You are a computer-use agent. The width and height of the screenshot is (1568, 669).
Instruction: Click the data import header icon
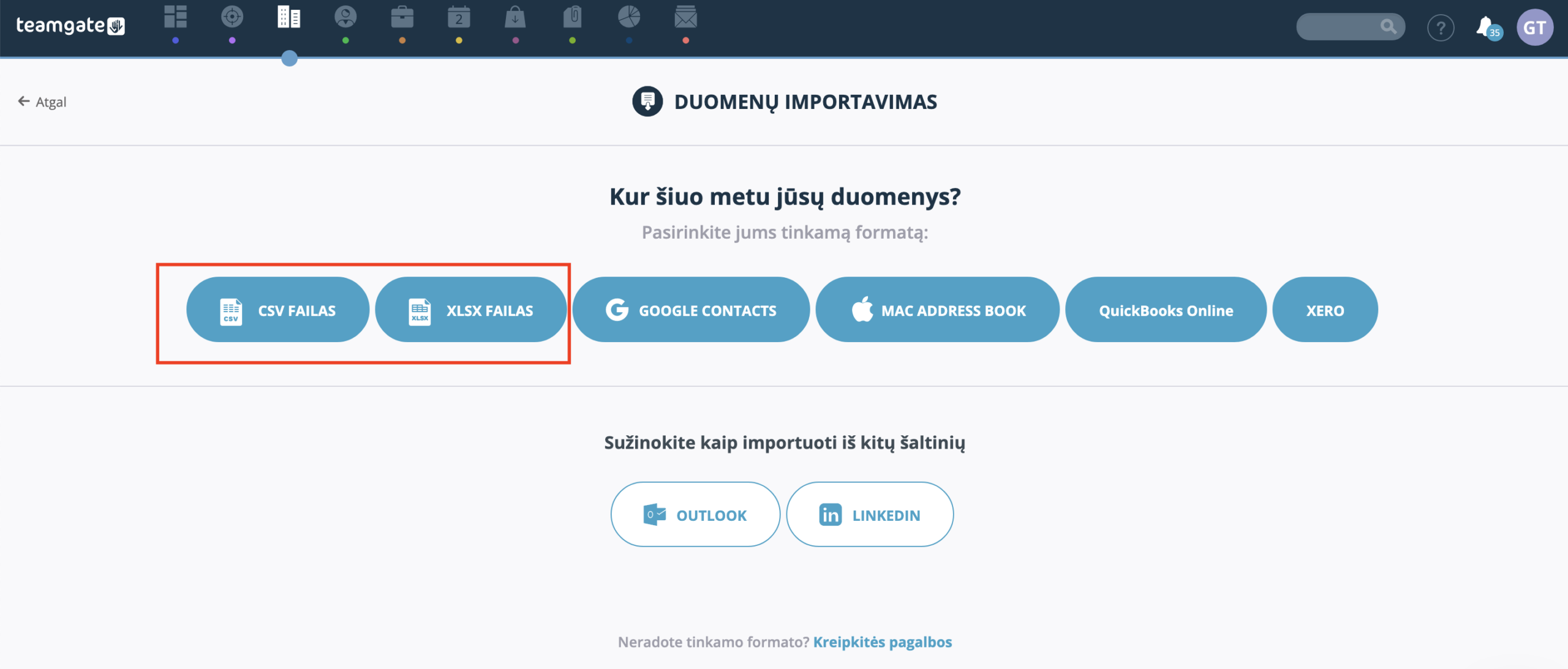[x=647, y=102]
